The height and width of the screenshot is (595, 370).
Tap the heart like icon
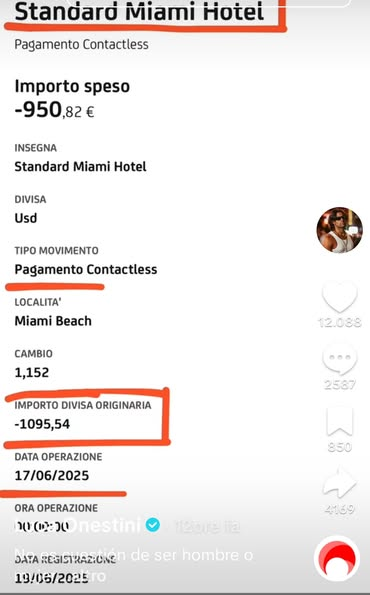(339, 298)
